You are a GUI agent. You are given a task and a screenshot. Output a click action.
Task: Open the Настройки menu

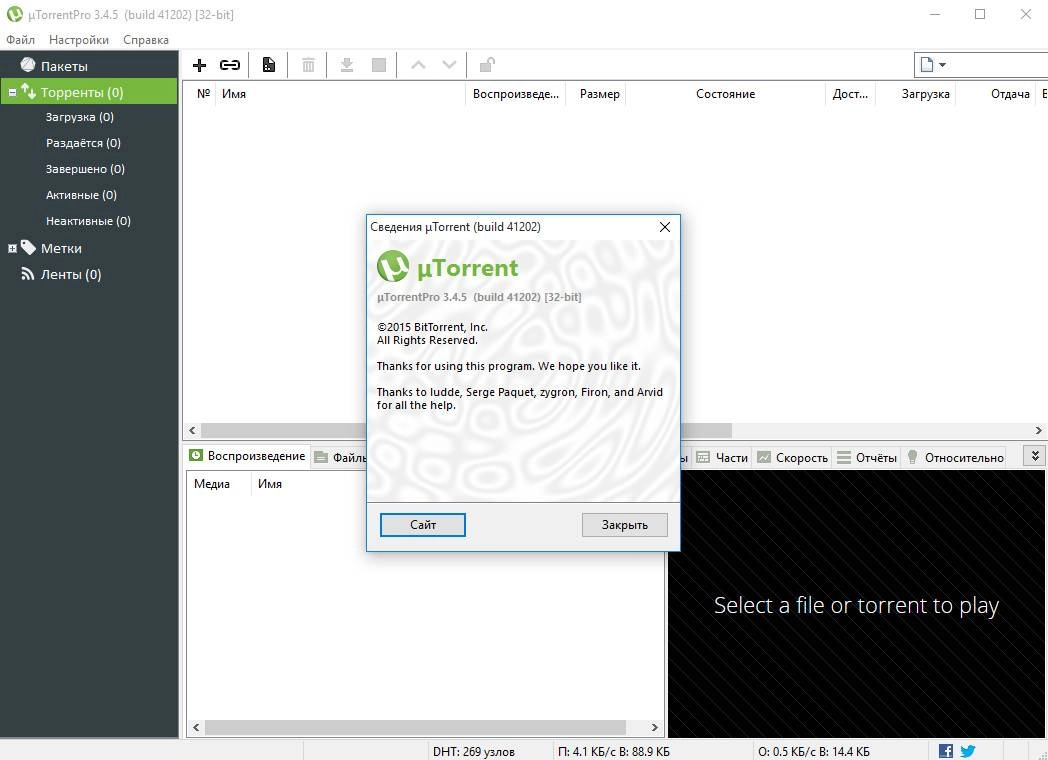point(78,40)
